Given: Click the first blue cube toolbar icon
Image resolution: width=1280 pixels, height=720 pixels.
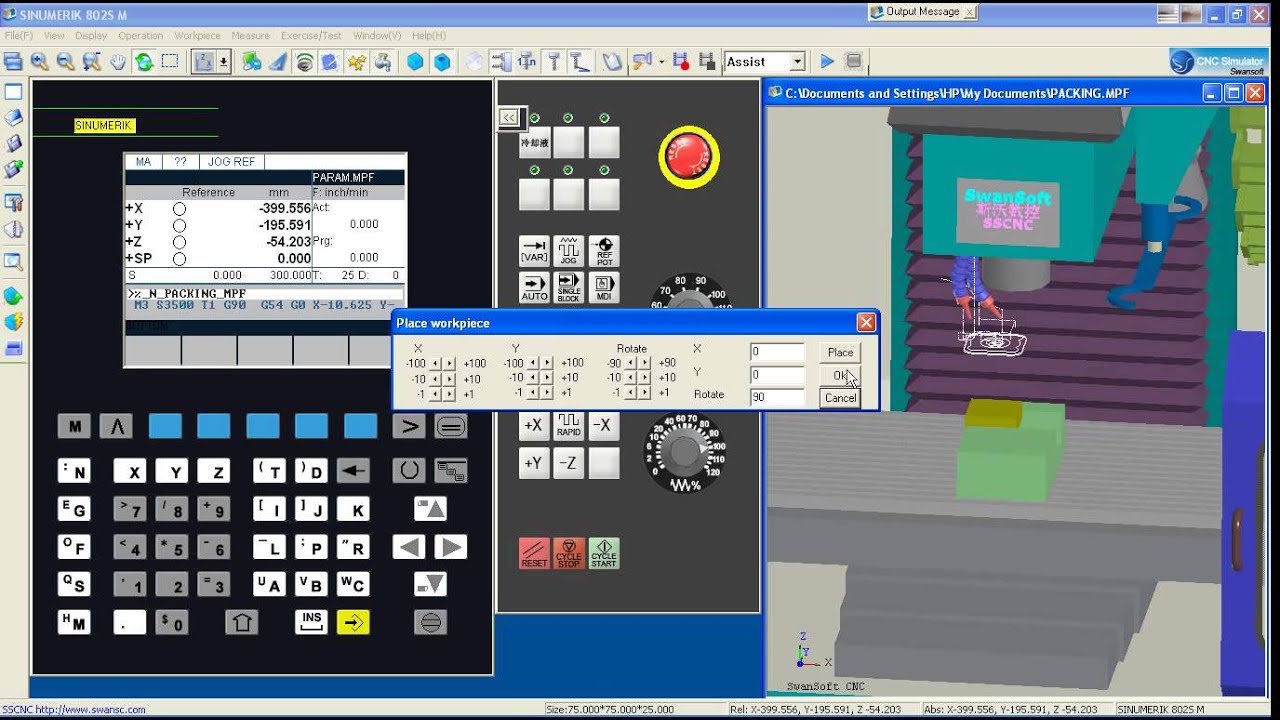Looking at the screenshot, I should [415, 62].
